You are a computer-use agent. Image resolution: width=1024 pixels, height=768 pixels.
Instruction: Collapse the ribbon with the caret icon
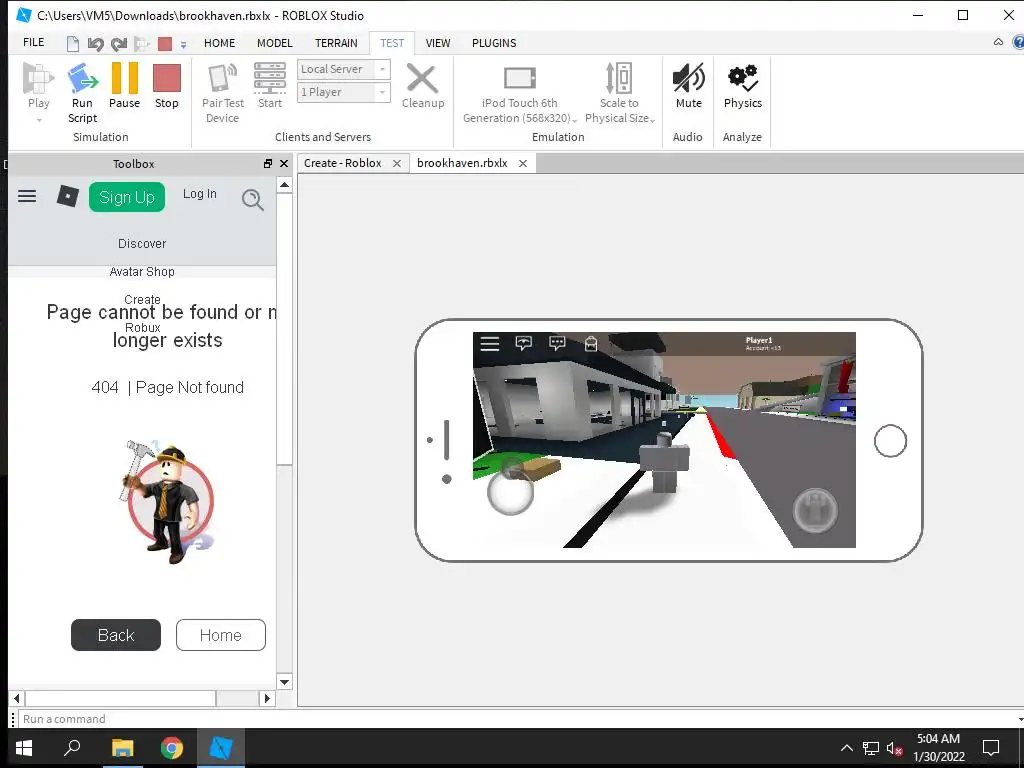pos(998,42)
